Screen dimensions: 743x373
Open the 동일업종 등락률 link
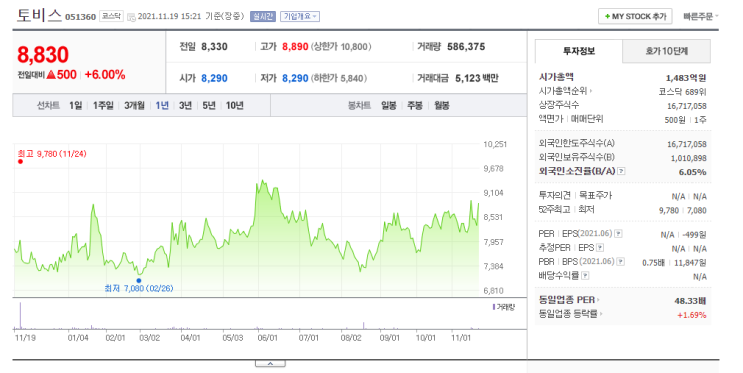[570, 314]
